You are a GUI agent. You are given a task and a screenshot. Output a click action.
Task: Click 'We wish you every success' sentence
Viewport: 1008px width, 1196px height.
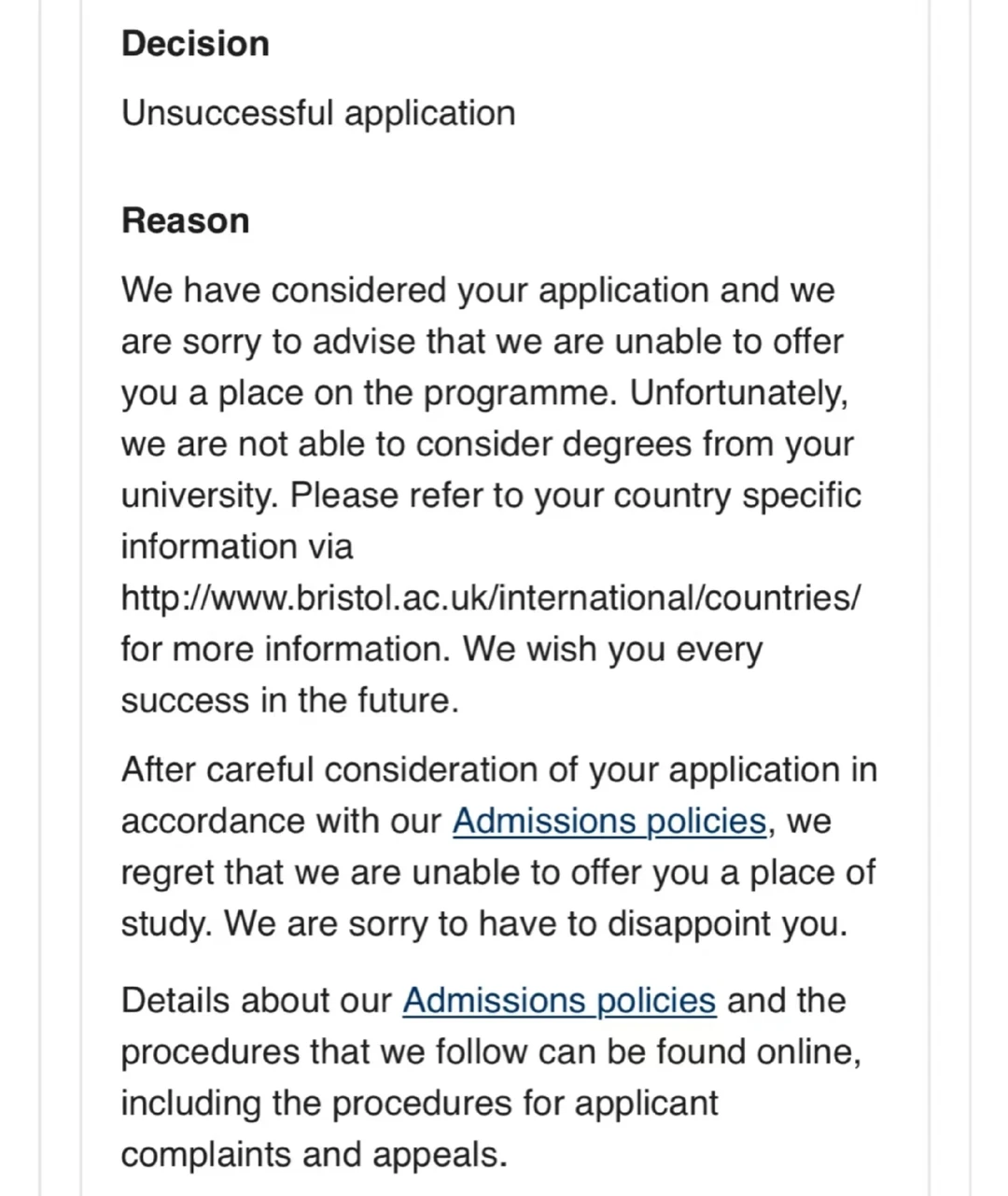coord(441,674)
